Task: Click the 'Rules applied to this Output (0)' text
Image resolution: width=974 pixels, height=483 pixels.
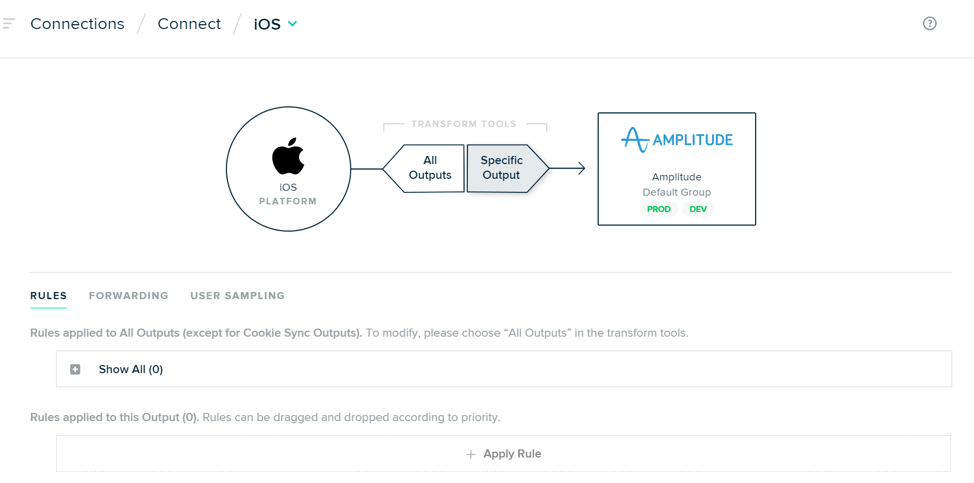Action: [x=114, y=417]
